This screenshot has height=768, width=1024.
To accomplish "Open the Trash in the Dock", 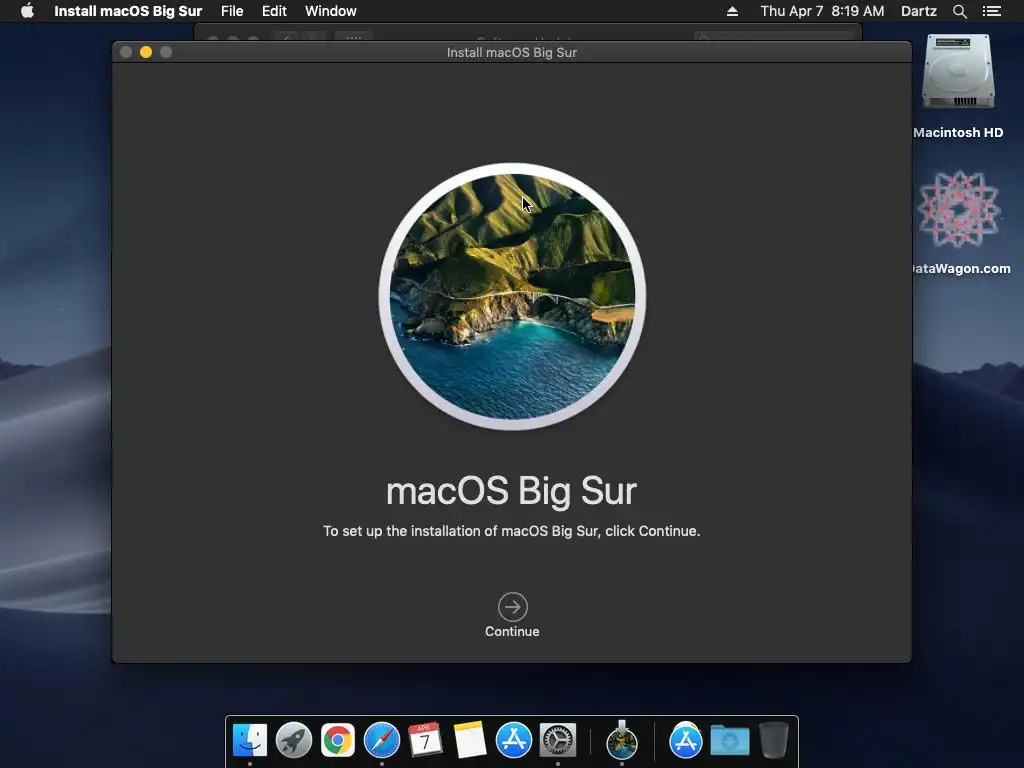I will pos(774,740).
